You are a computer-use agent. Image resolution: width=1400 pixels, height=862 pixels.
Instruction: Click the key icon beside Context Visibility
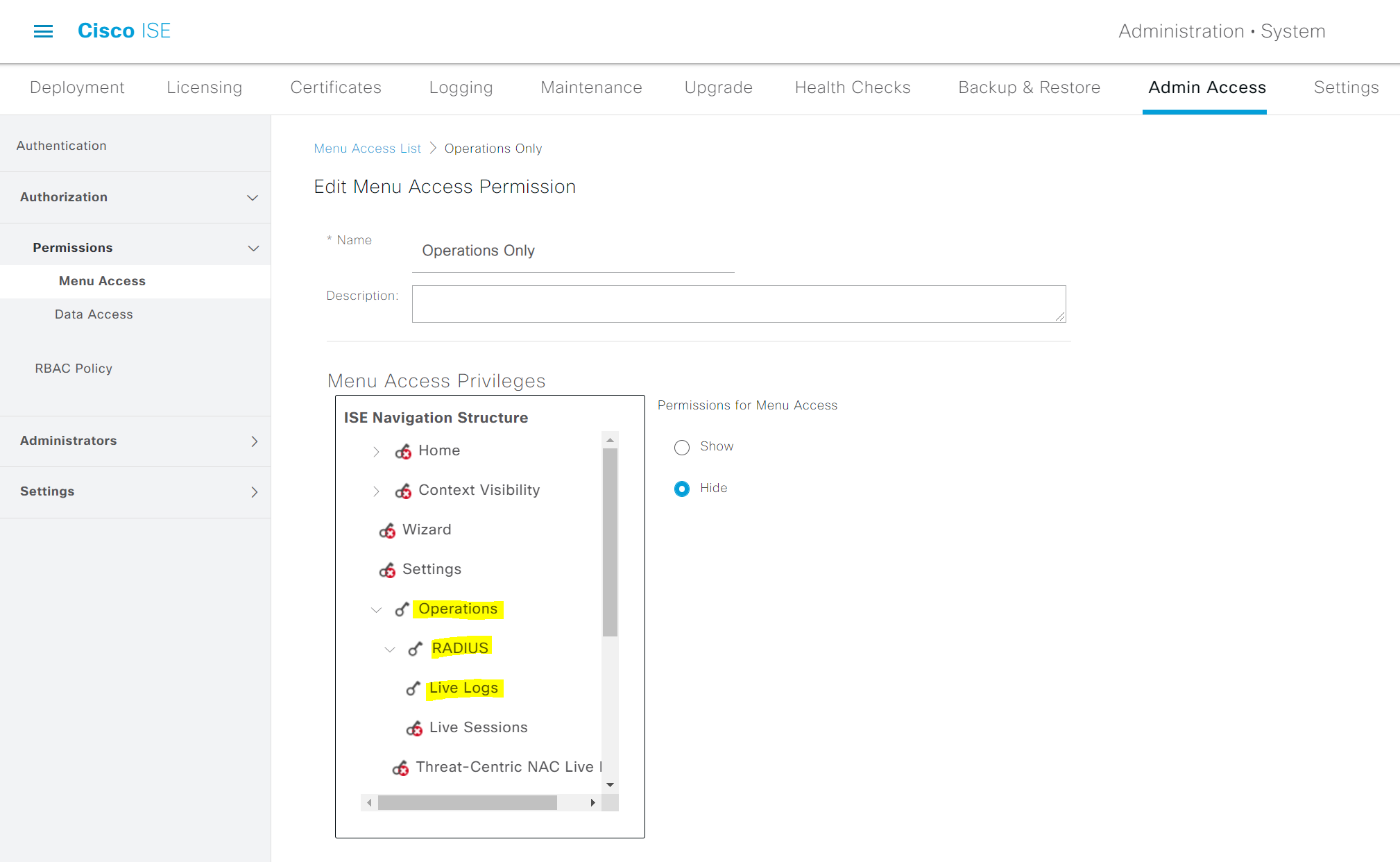(x=403, y=491)
